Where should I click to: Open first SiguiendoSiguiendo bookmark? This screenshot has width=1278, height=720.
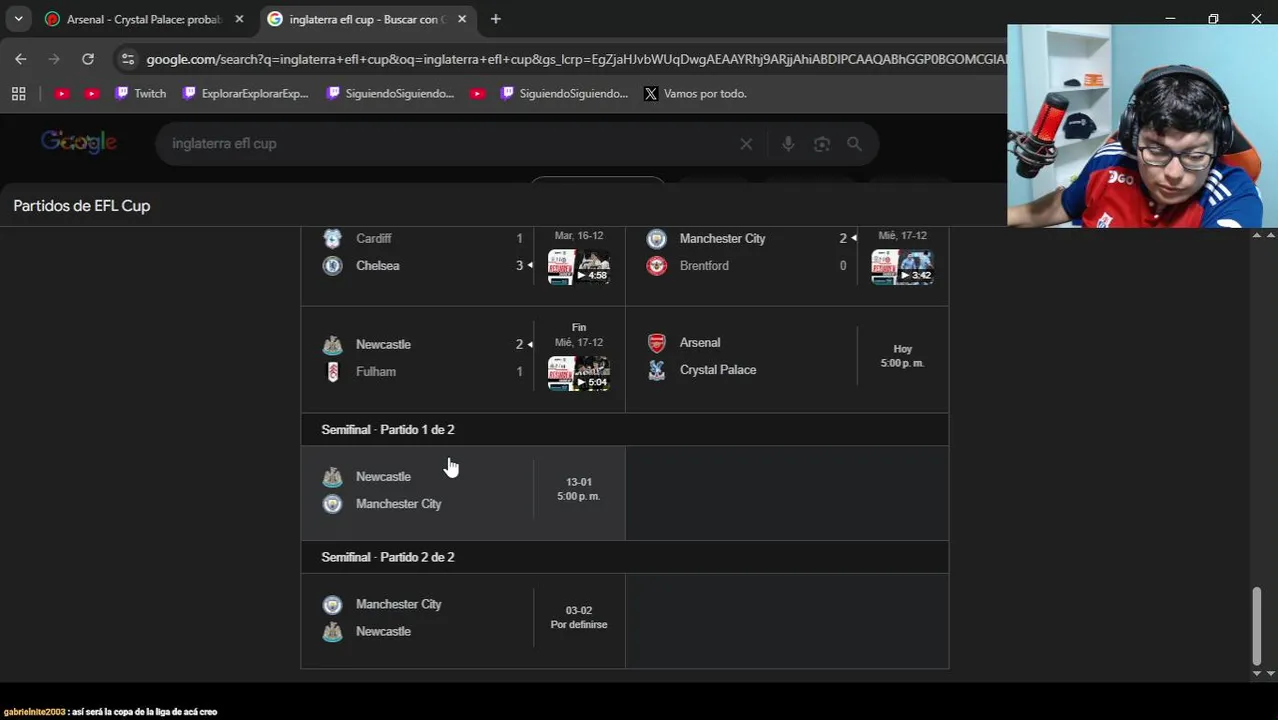pos(390,93)
